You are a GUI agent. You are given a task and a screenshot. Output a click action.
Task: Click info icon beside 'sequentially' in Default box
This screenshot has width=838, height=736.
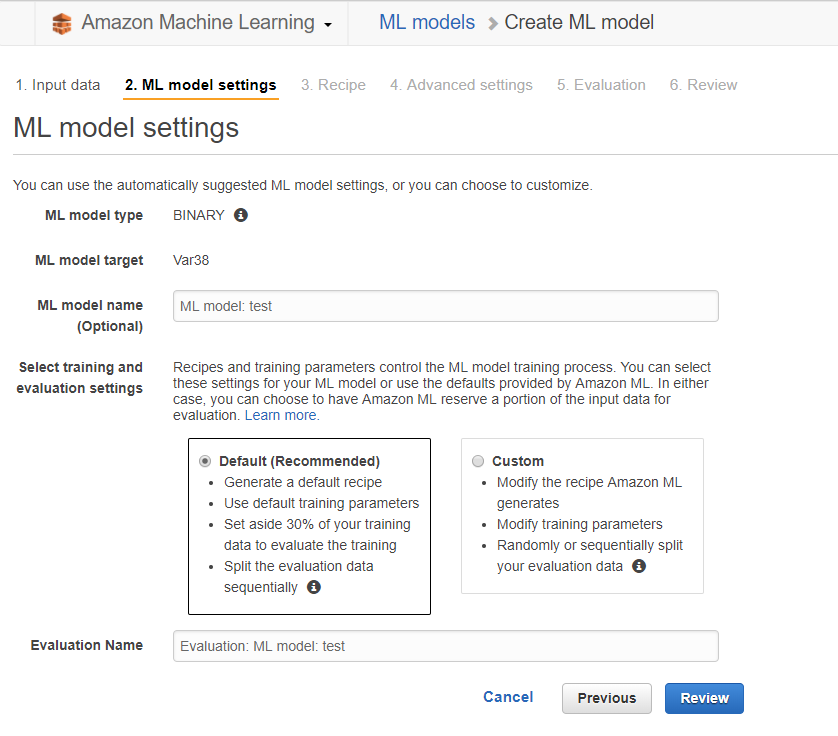(314, 587)
